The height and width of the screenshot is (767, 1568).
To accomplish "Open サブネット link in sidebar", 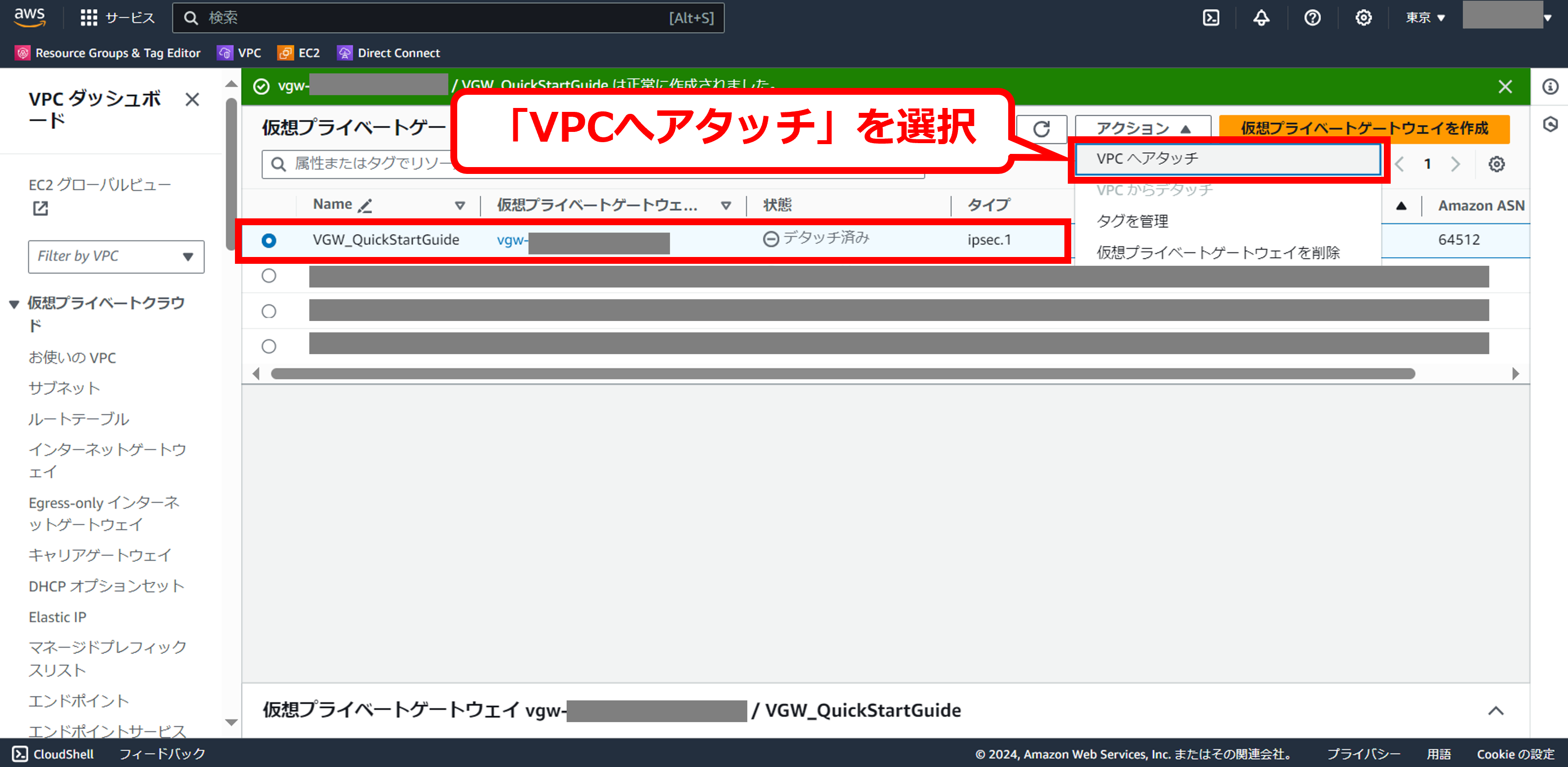I will click(64, 388).
